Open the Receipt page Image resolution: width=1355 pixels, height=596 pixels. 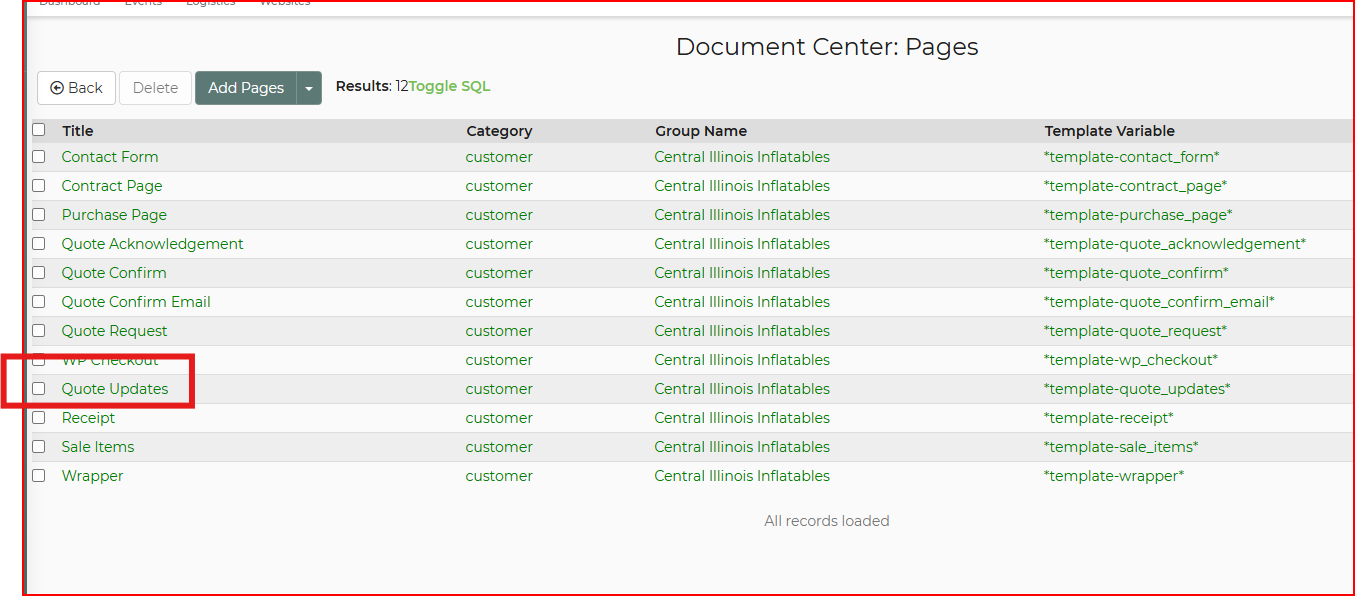click(88, 418)
